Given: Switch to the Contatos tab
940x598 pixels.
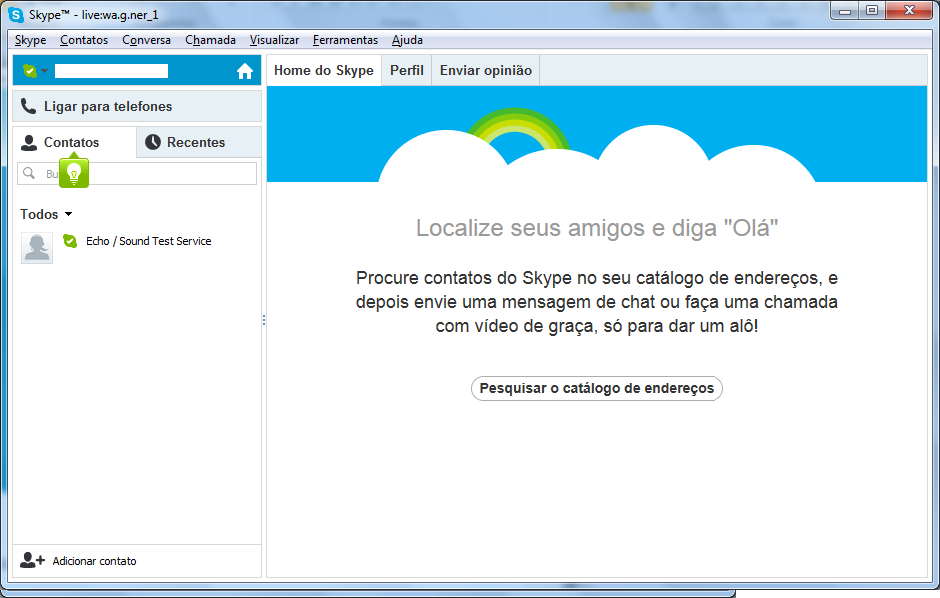Looking at the screenshot, I should coord(74,142).
